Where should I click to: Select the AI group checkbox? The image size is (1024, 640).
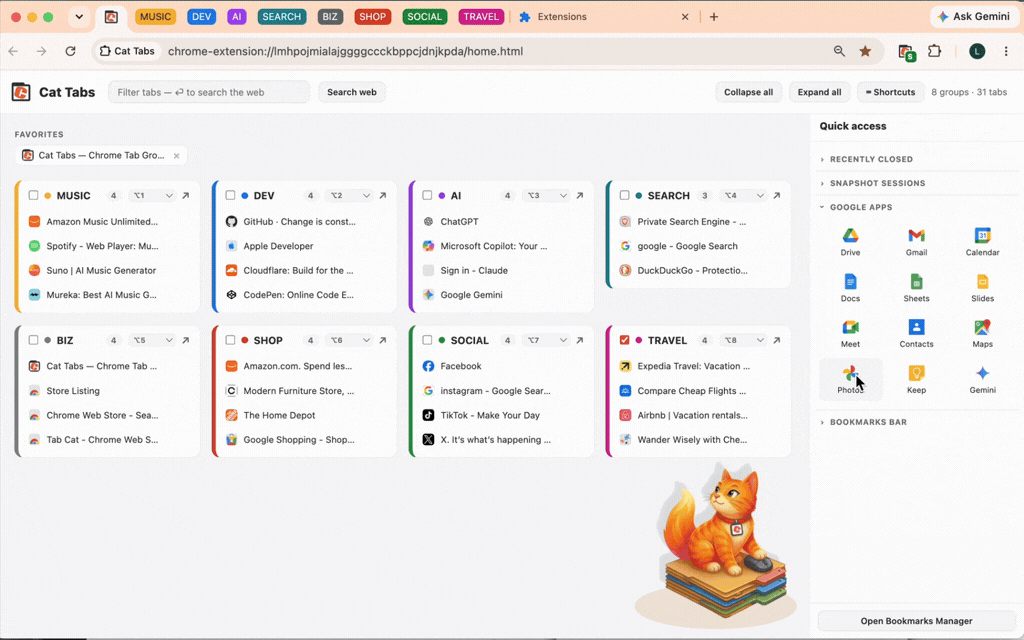[x=427, y=195]
